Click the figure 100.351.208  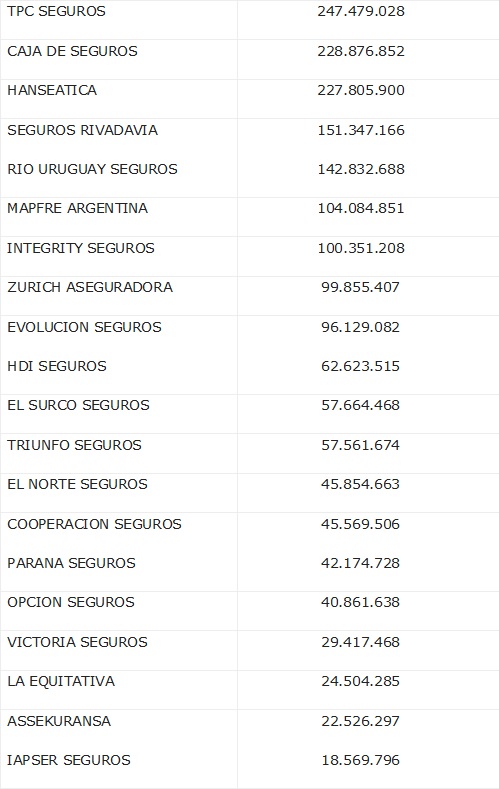(x=361, y=248)
